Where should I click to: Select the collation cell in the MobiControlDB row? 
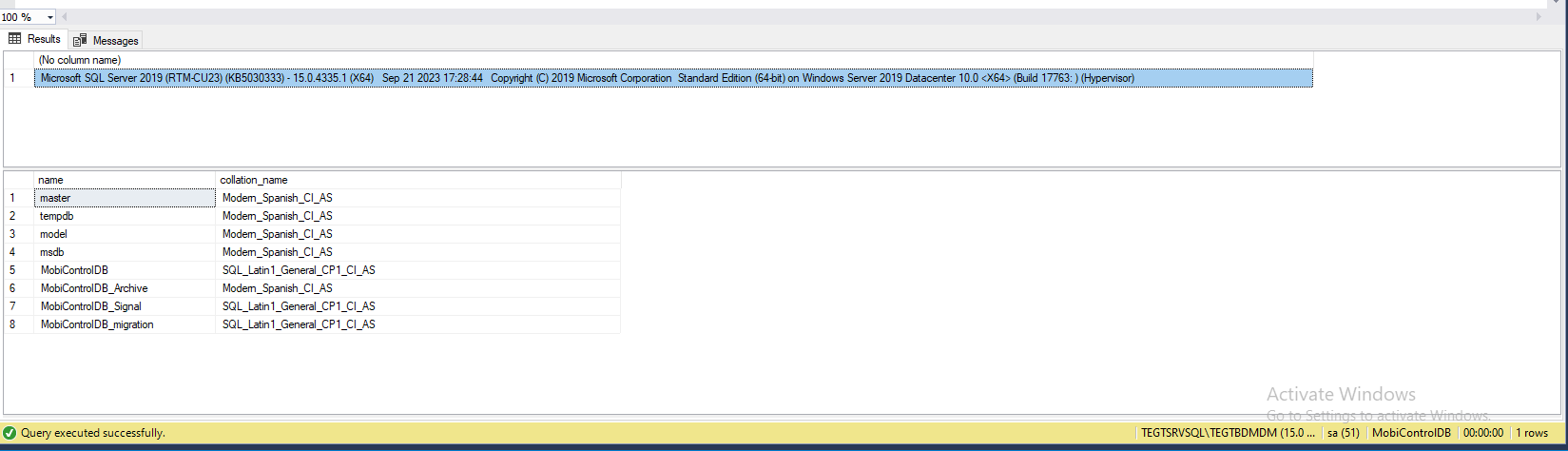[418, 270]
